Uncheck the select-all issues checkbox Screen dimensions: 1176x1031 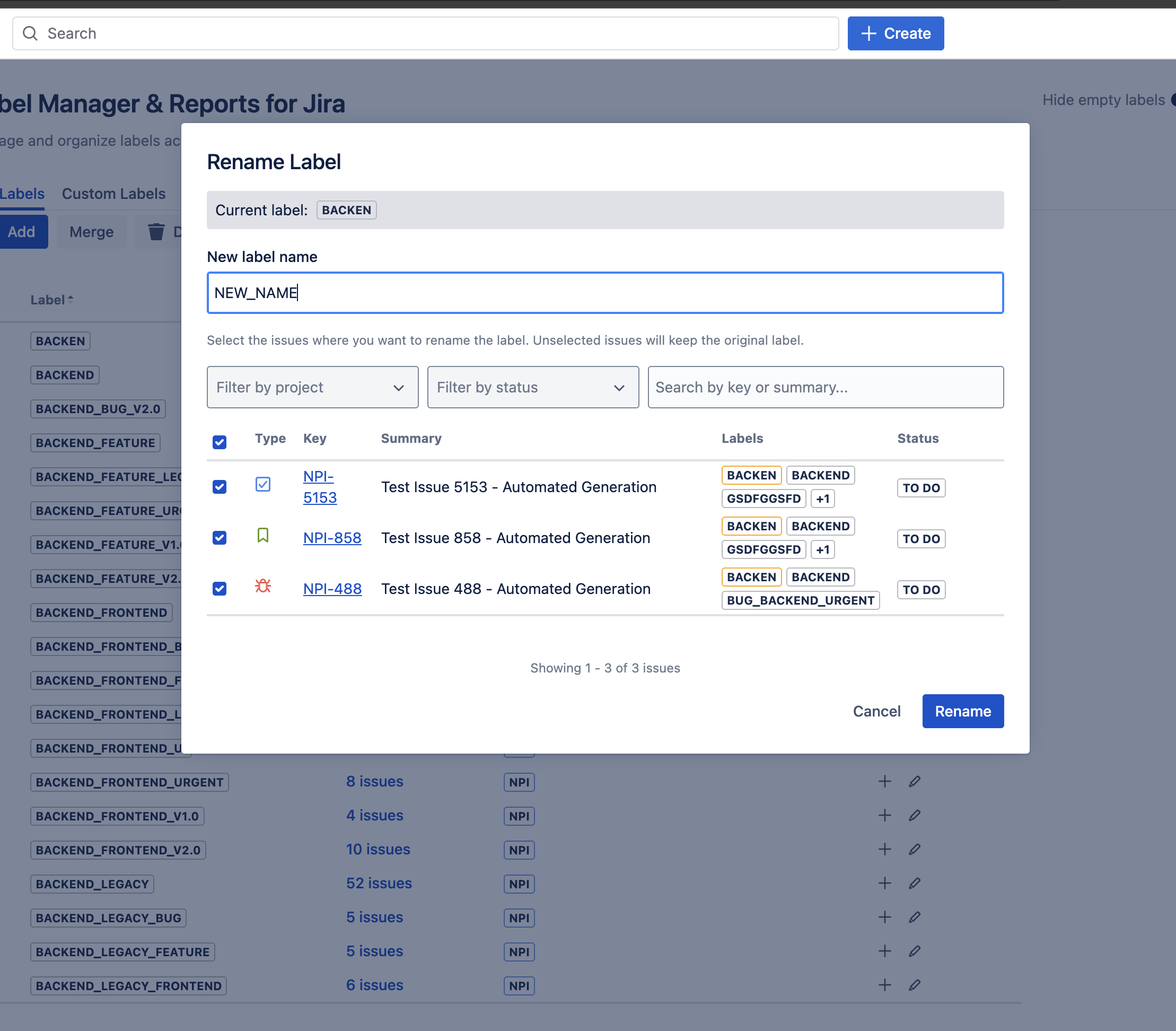coord(219,442)
